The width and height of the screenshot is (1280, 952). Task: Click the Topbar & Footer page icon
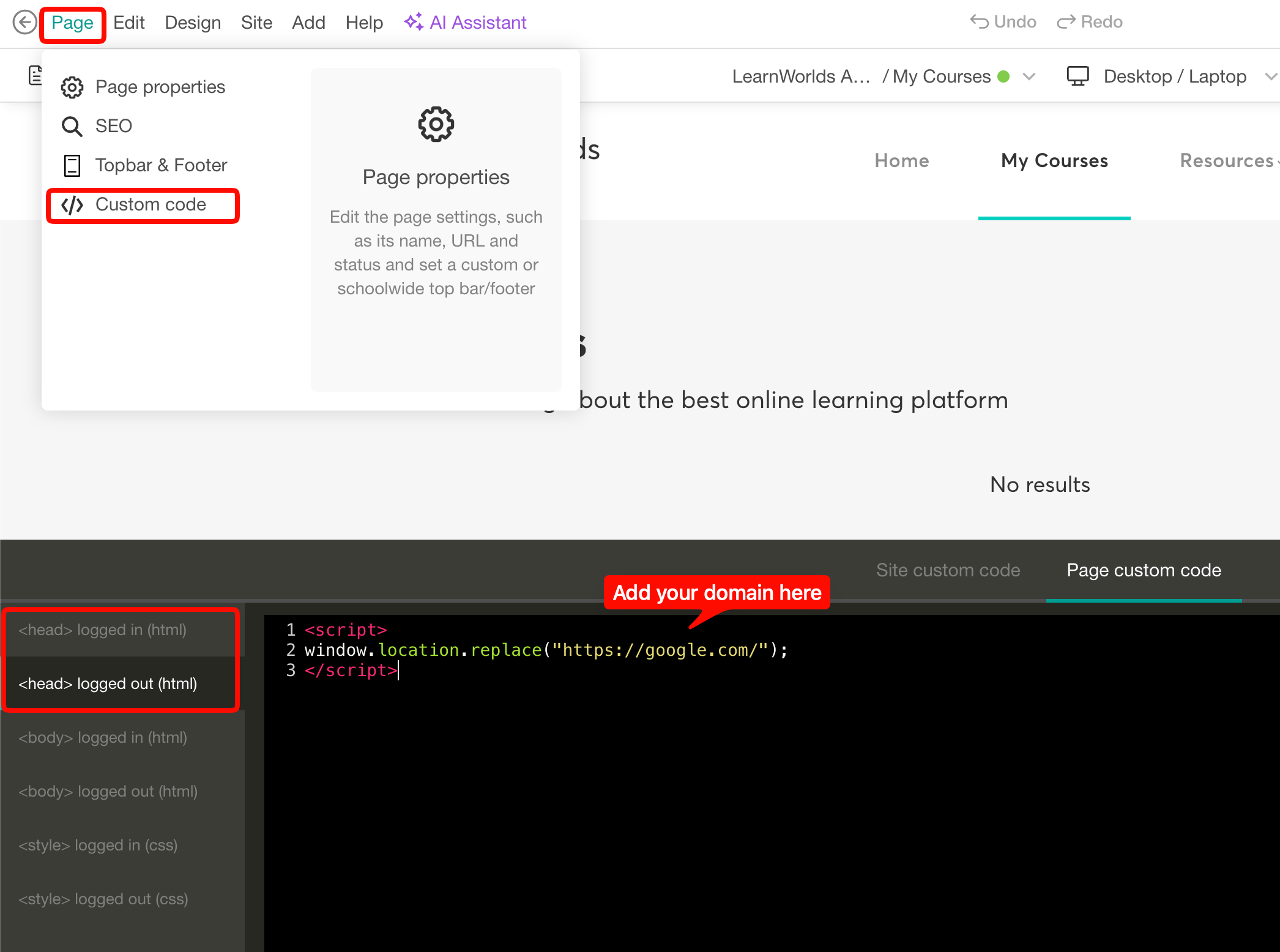pyautogui.click(x=72, y=166)
